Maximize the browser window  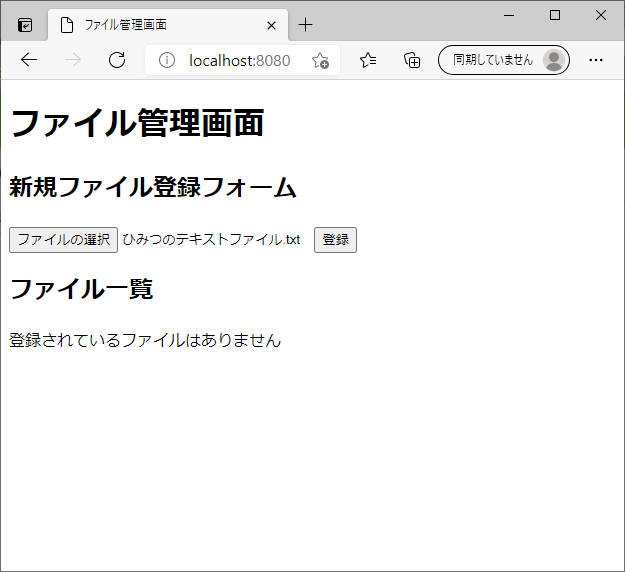[x=555, y=16]
